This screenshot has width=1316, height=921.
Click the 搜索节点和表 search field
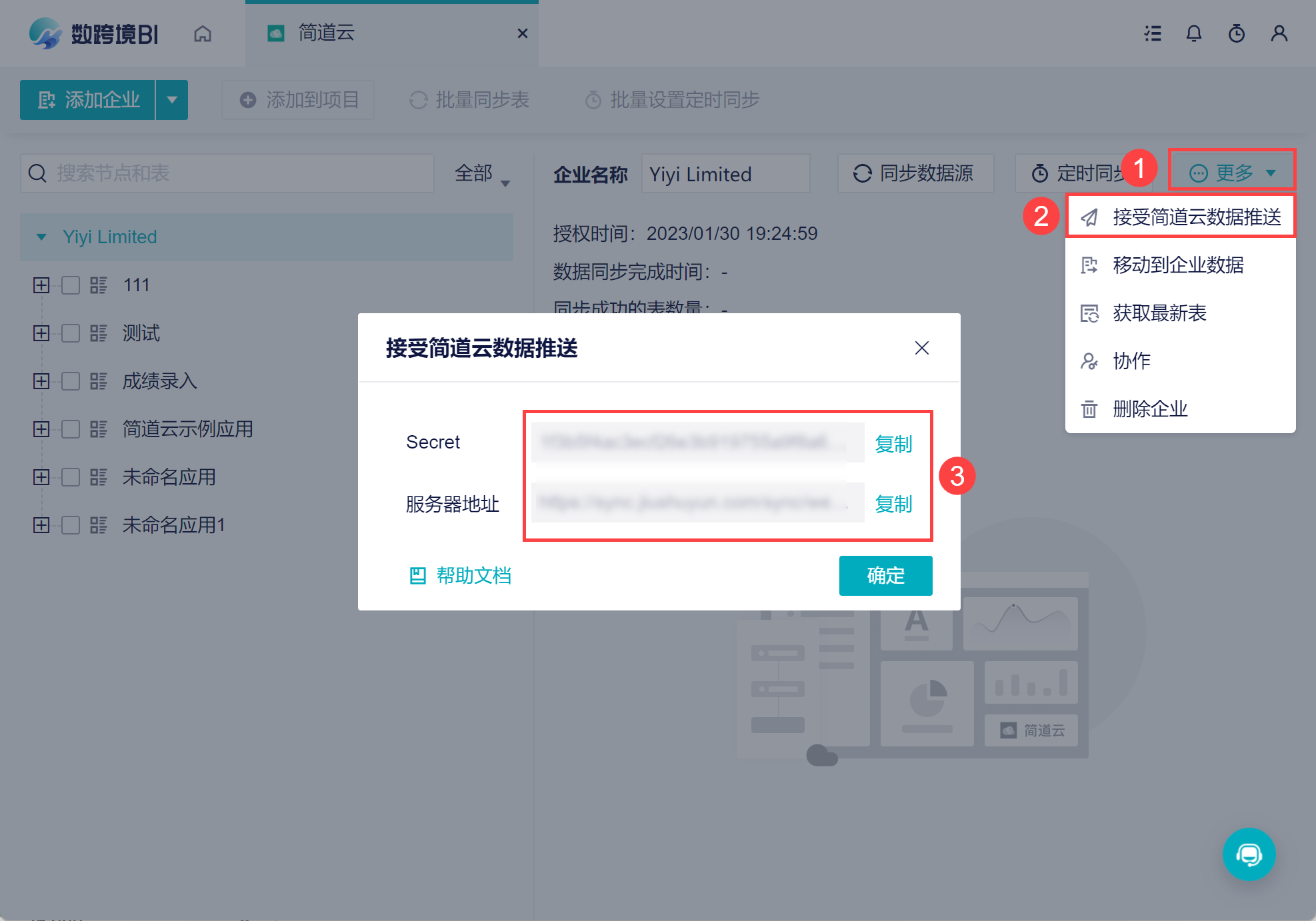pos(227,173)
